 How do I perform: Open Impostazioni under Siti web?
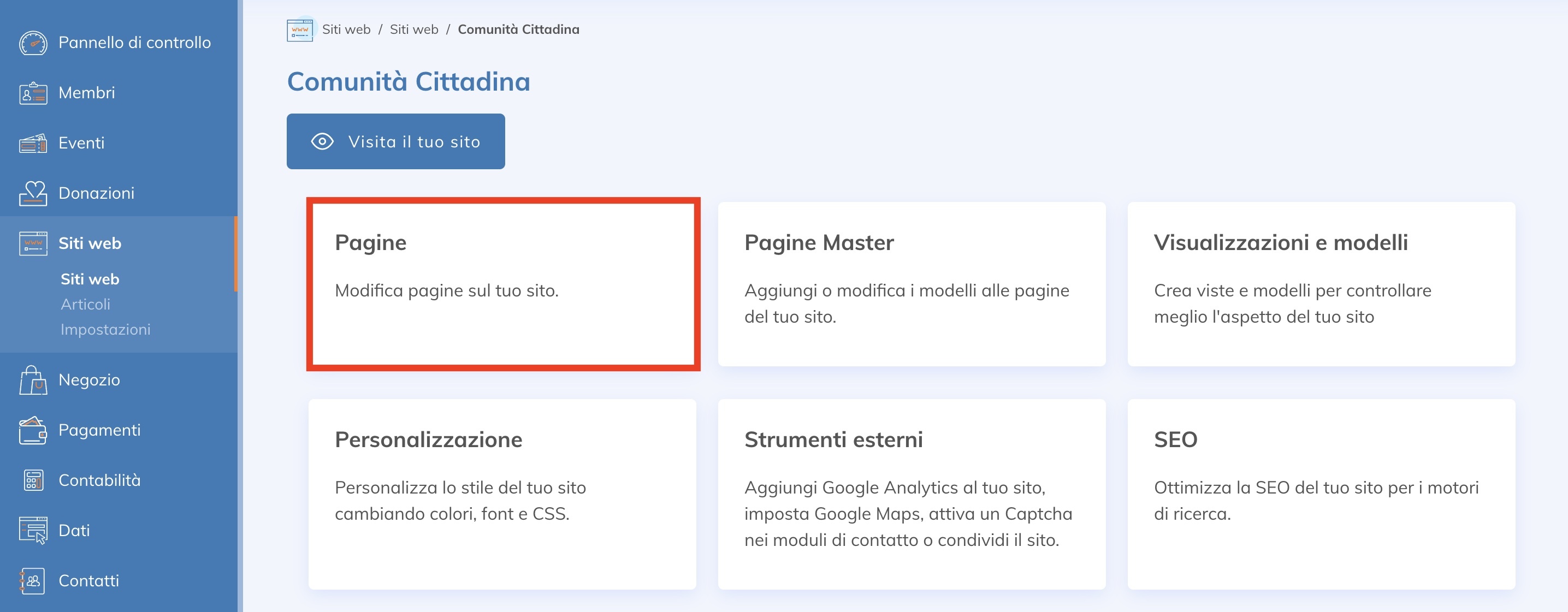point(105,329)
